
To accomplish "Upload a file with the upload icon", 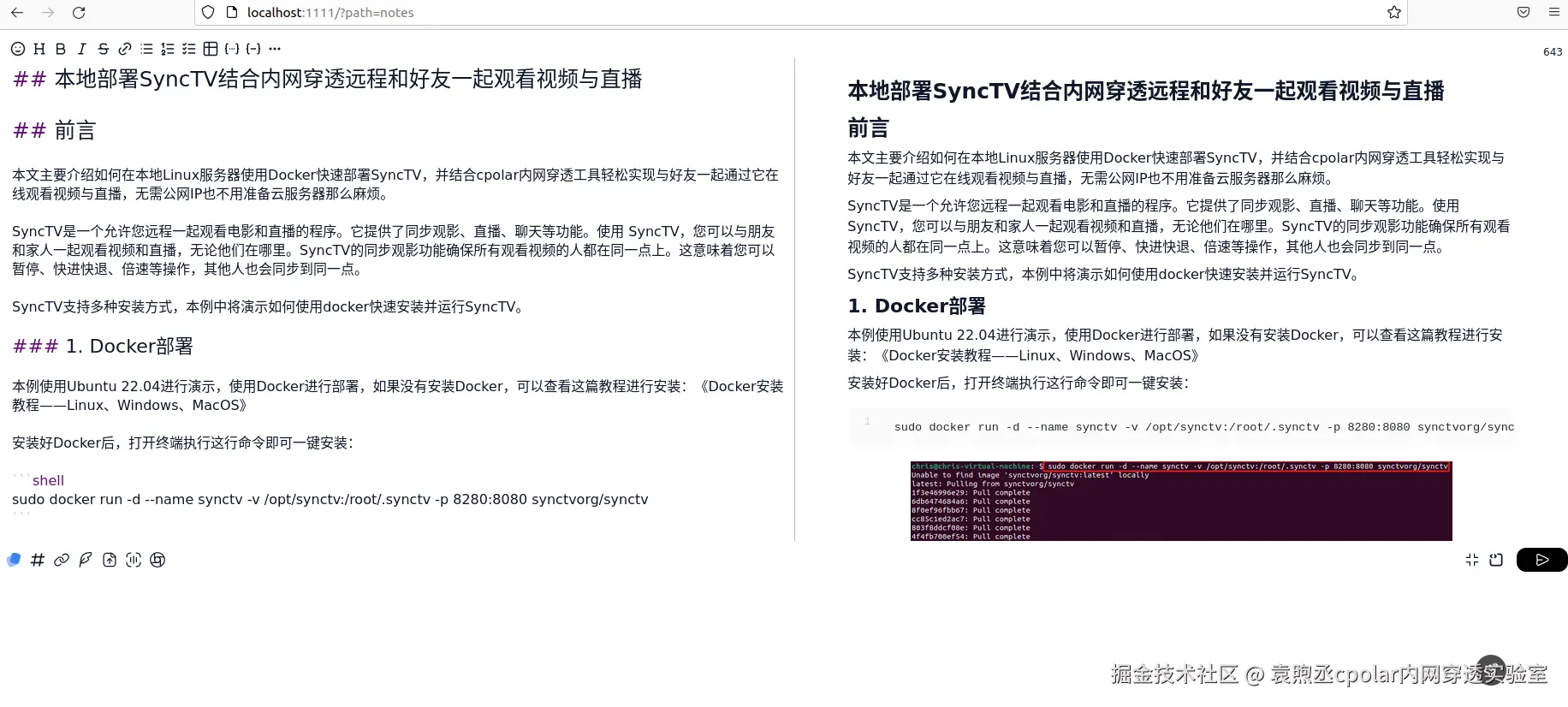I will point(110,560).
